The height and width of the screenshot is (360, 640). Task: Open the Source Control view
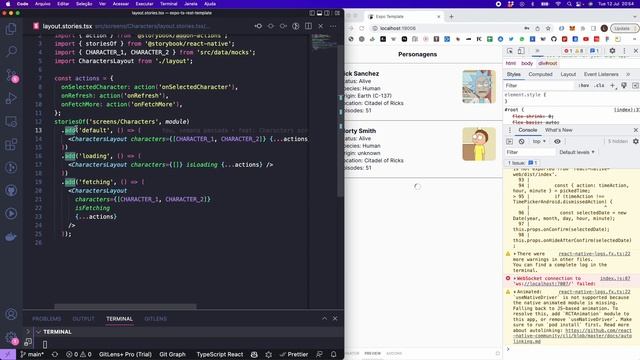[11, 75]
